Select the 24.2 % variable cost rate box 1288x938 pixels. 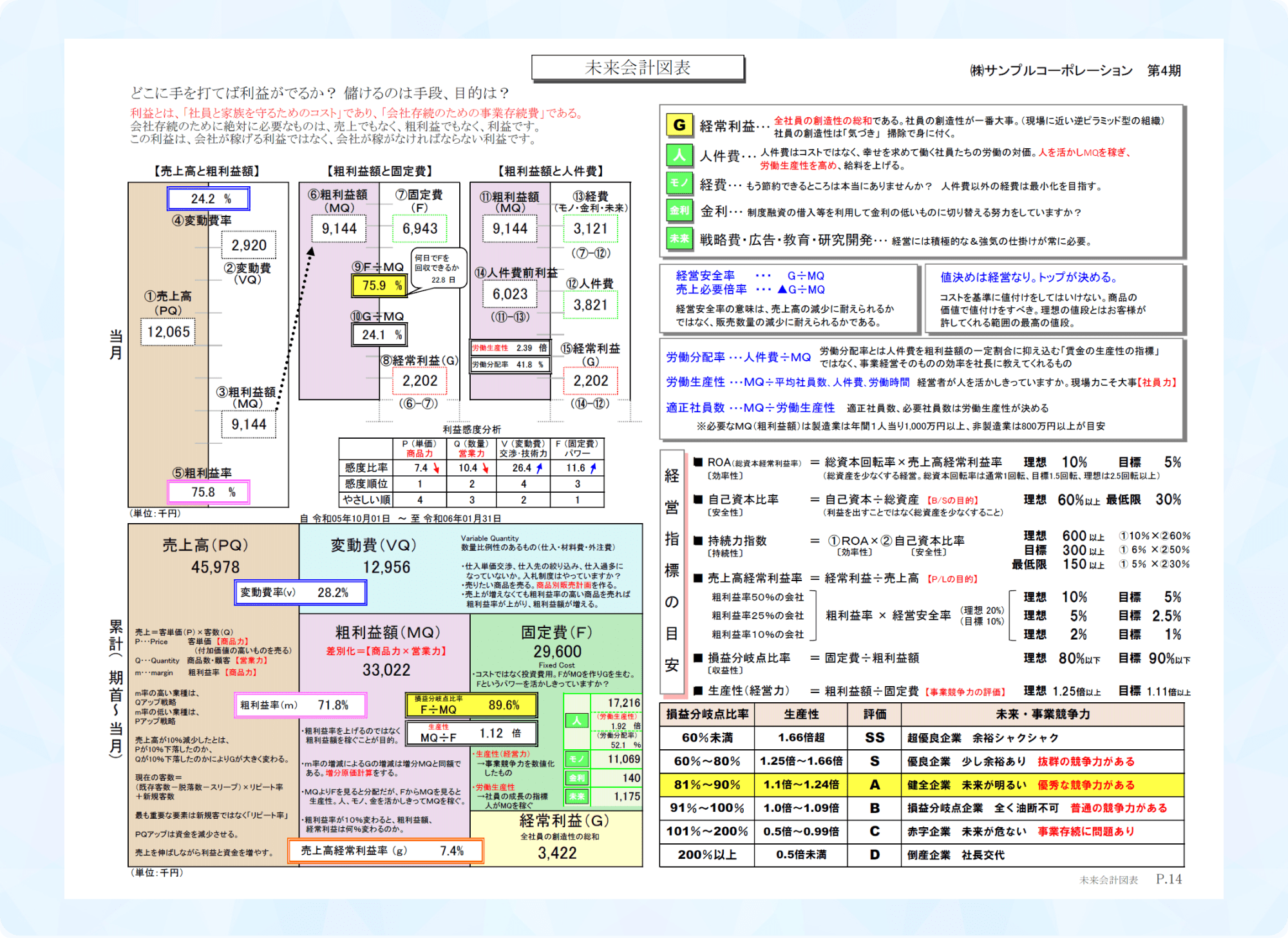pyautogui.click(x=209, y=198)
